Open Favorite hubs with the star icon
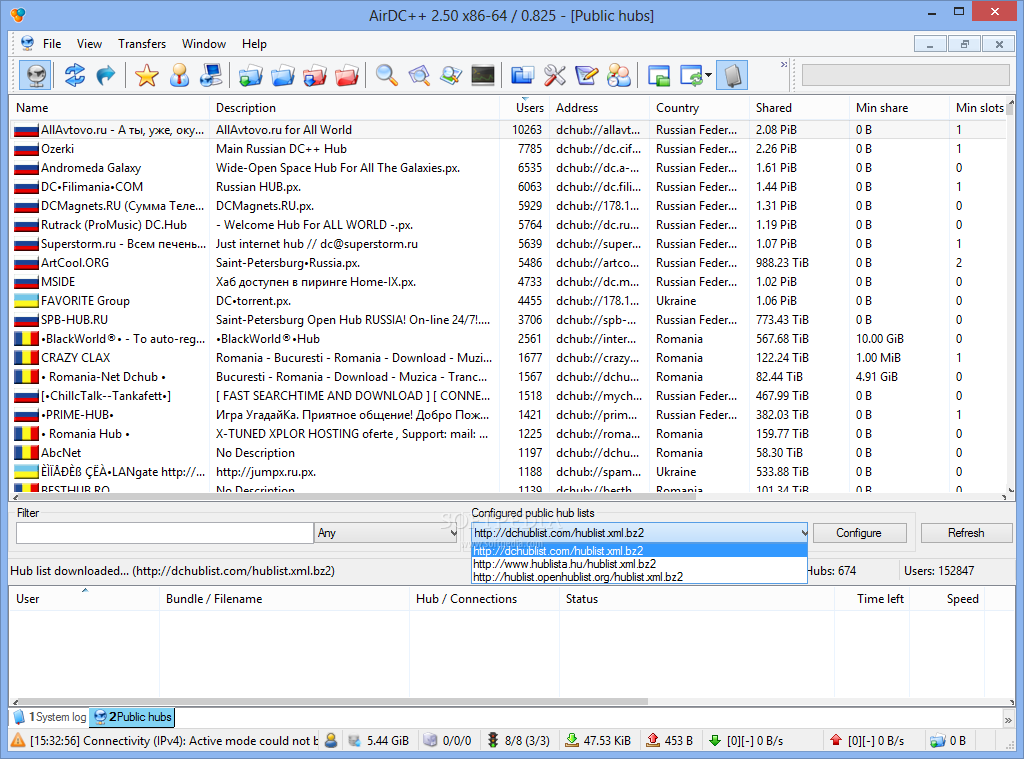Image resolution: width=1024 pixels, height=759 pixels. pyautogui.click(x=147, y=75)
